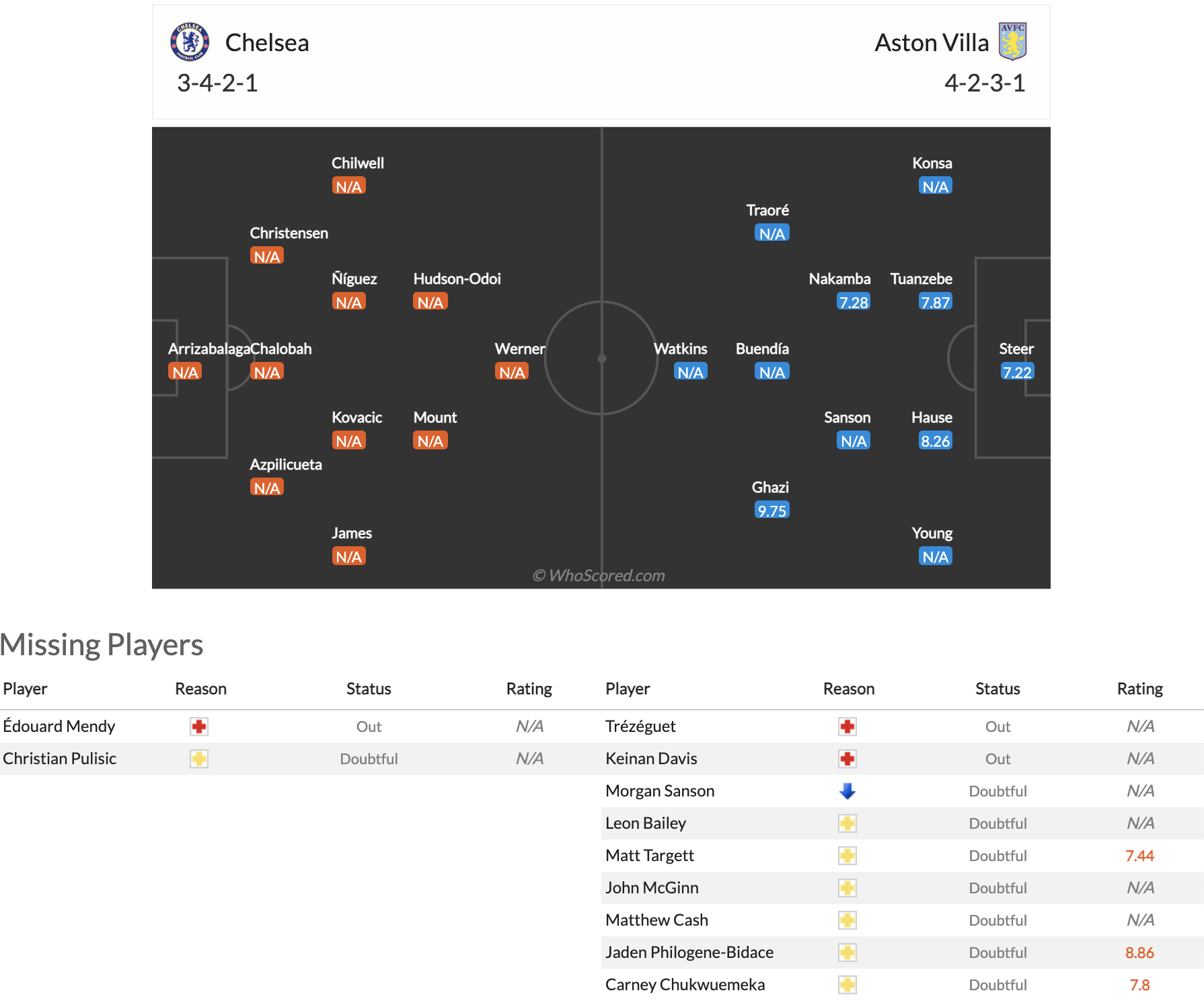
Task: Click Christian Pulisic's yellow doubtful cross icon
Action: pyautogui.click(x=198, y=759)
